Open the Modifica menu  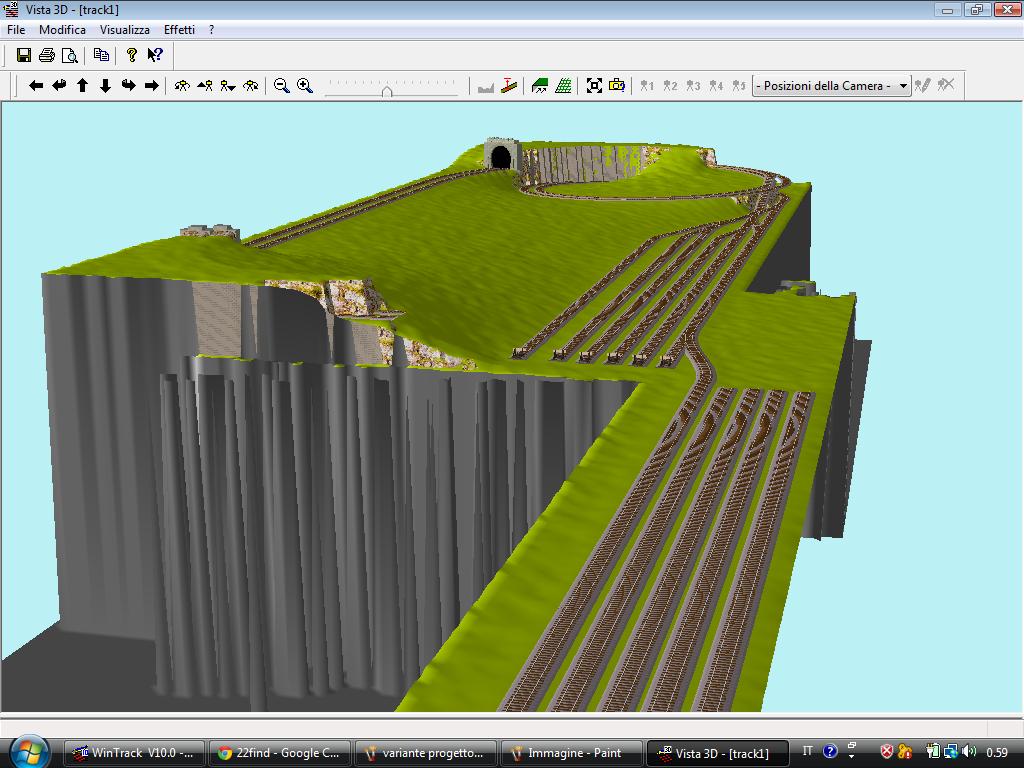[63, 29]
